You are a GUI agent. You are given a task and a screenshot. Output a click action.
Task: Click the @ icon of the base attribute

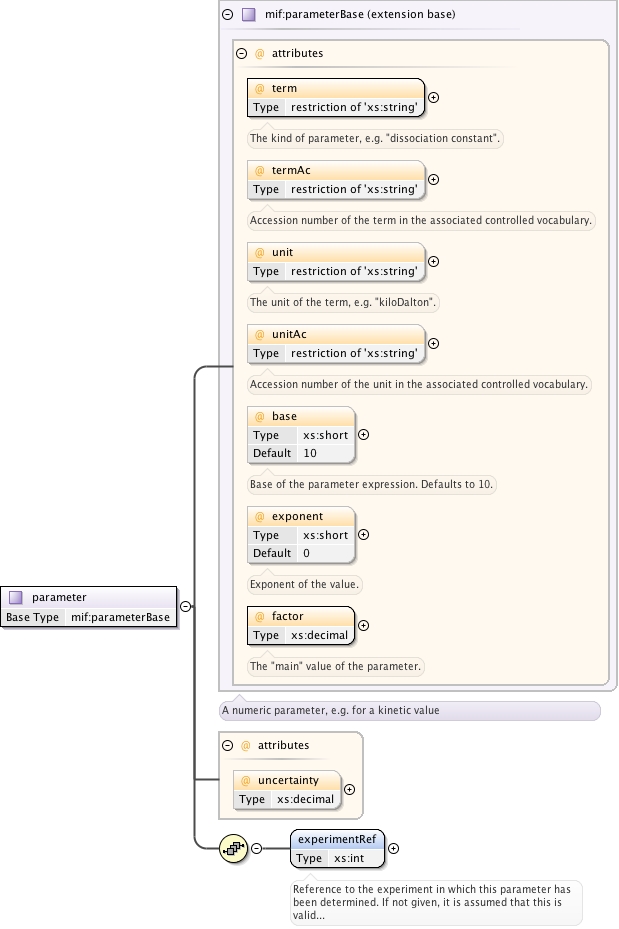(x=259, y=416)
